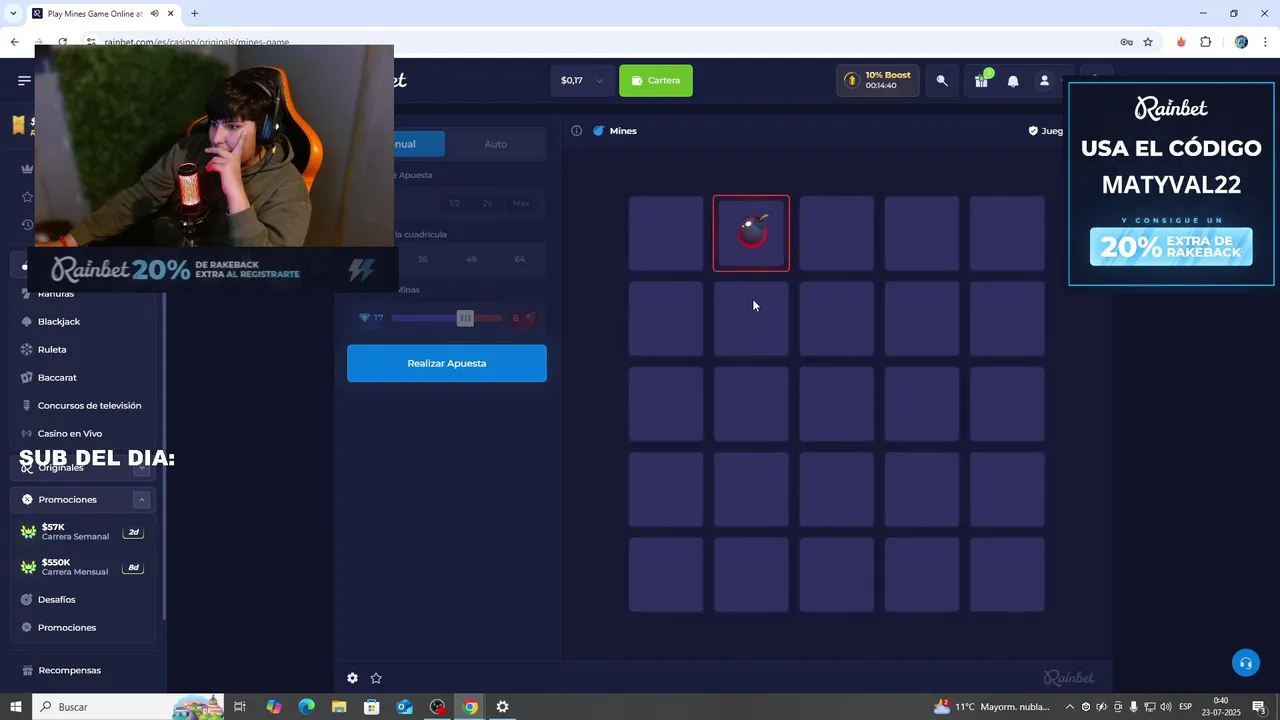Open the user profile avatar

pyautogui.click(x=1045, y=81)
